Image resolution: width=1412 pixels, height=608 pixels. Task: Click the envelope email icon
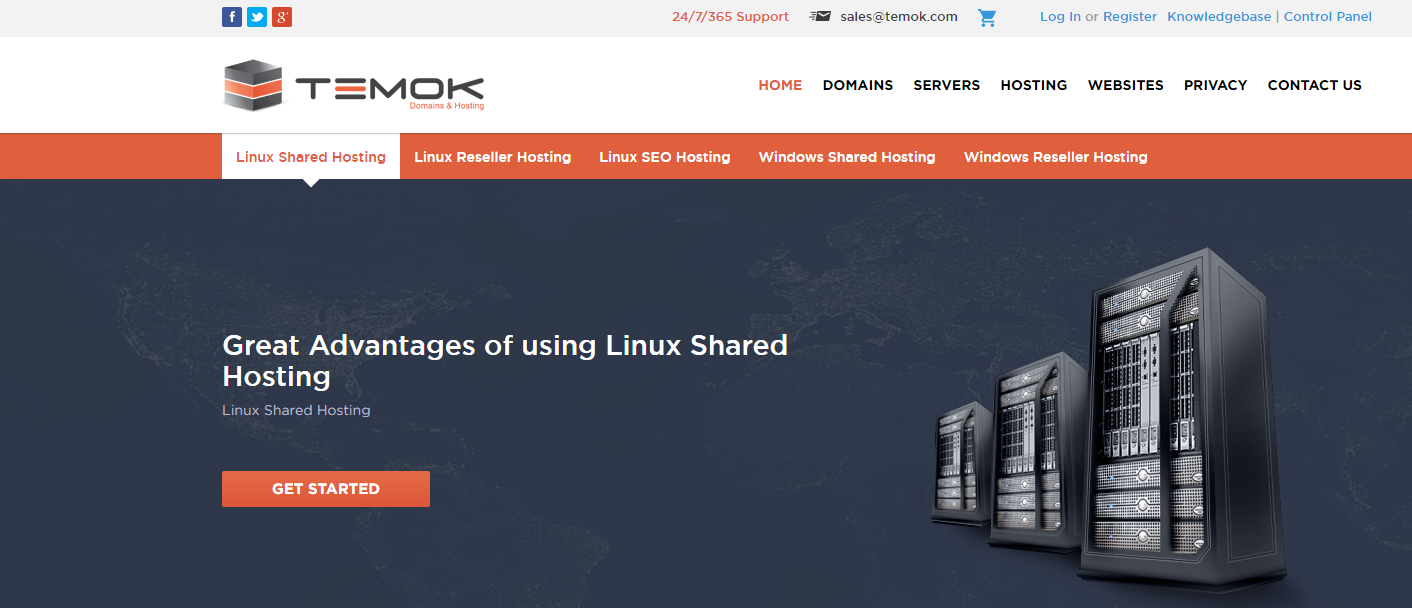coord(820,16)
